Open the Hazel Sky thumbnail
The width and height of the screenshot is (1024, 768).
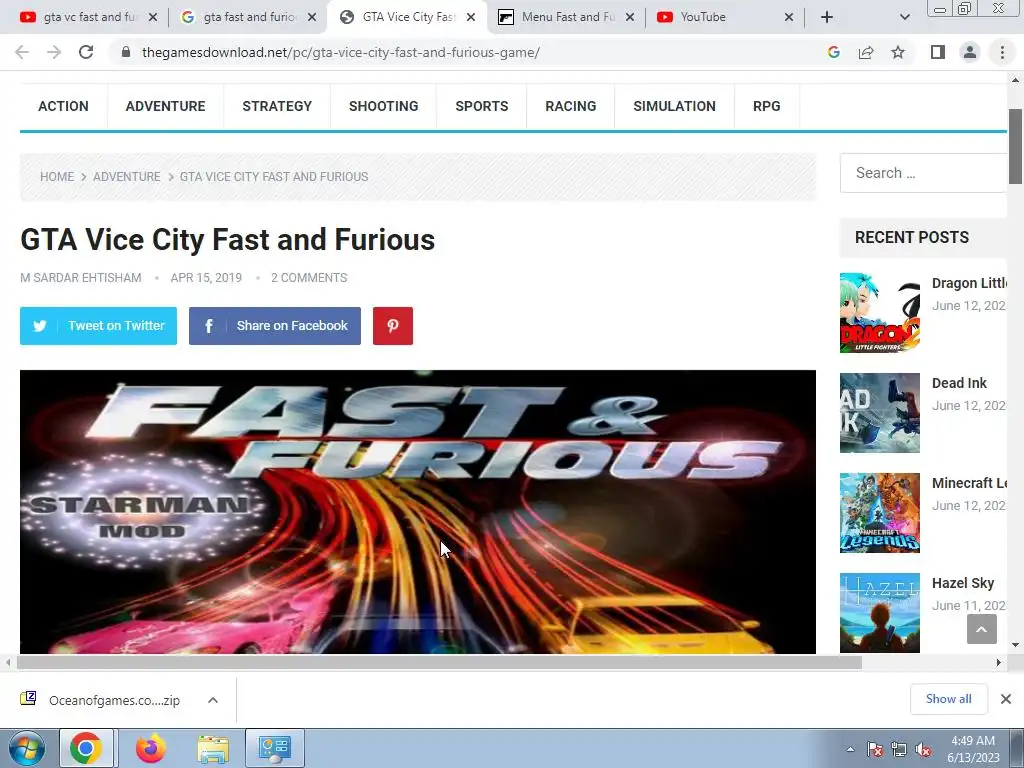[x=880, y=613]
